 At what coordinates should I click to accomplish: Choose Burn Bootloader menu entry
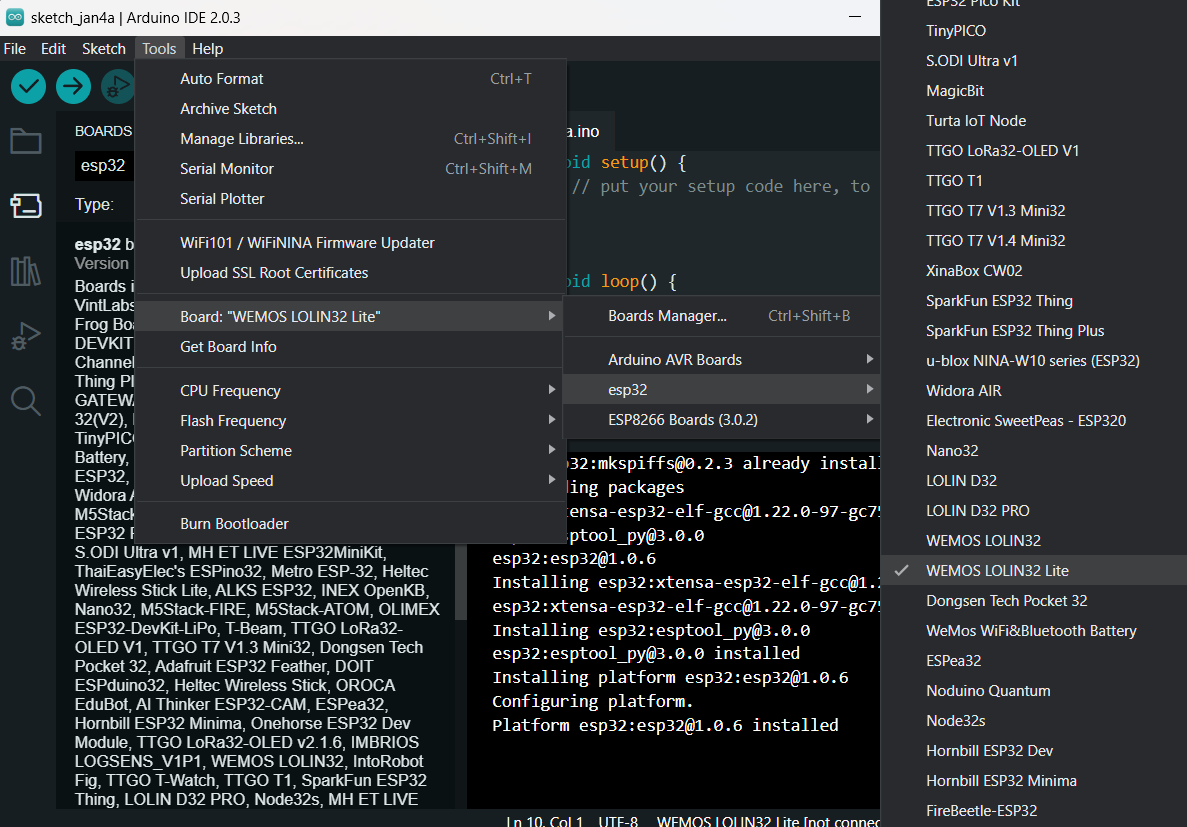pos(350,524)
